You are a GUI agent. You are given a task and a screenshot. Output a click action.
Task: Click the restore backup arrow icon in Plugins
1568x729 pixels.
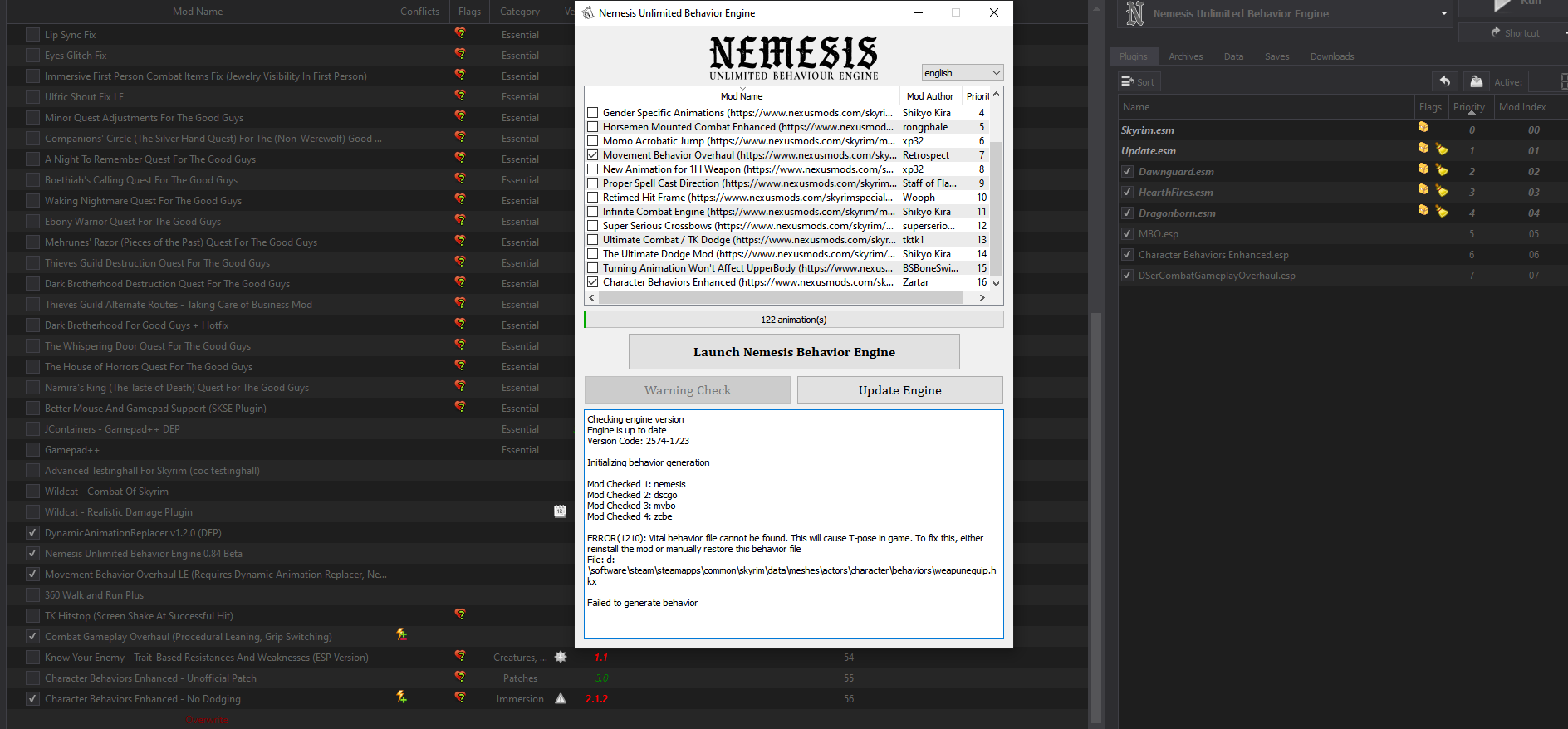coord(1445,81)
